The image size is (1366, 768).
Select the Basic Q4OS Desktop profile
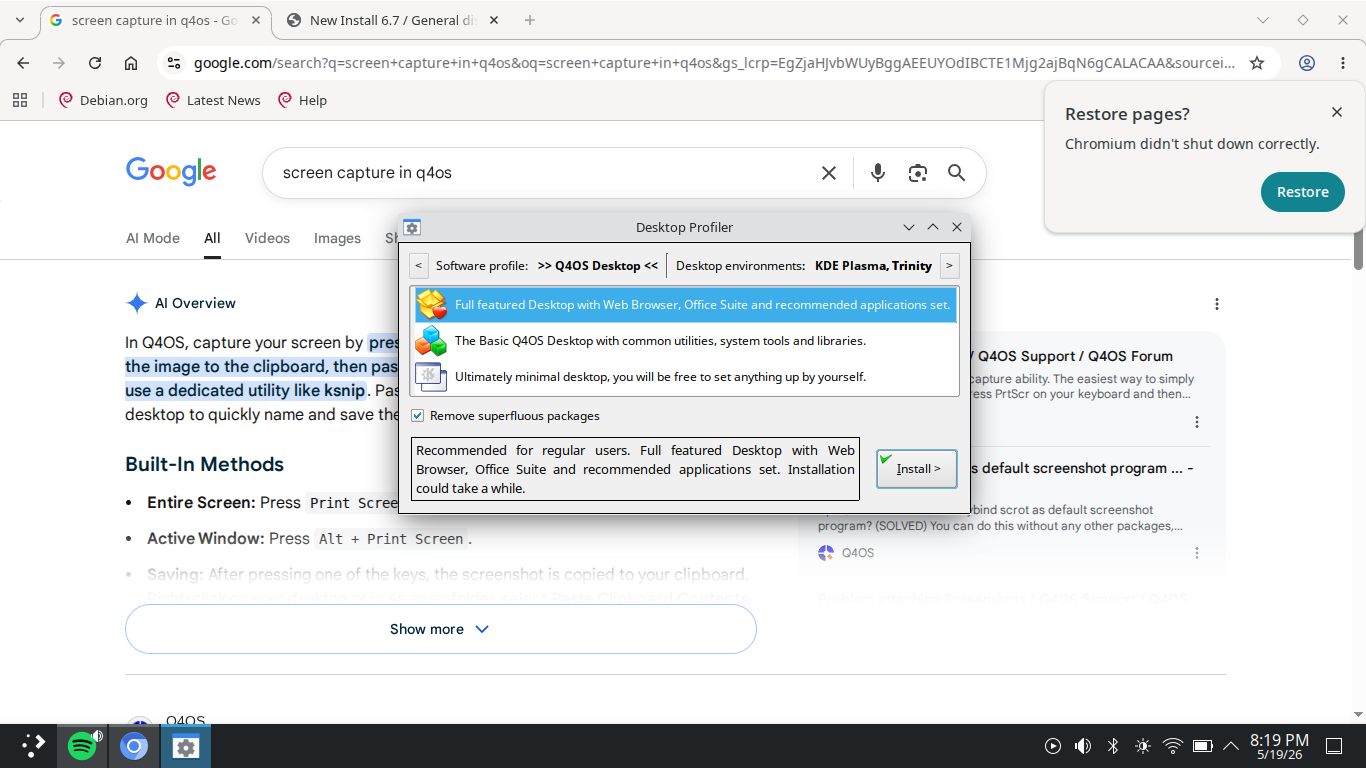pyautogui.click(x=685, y=341)
